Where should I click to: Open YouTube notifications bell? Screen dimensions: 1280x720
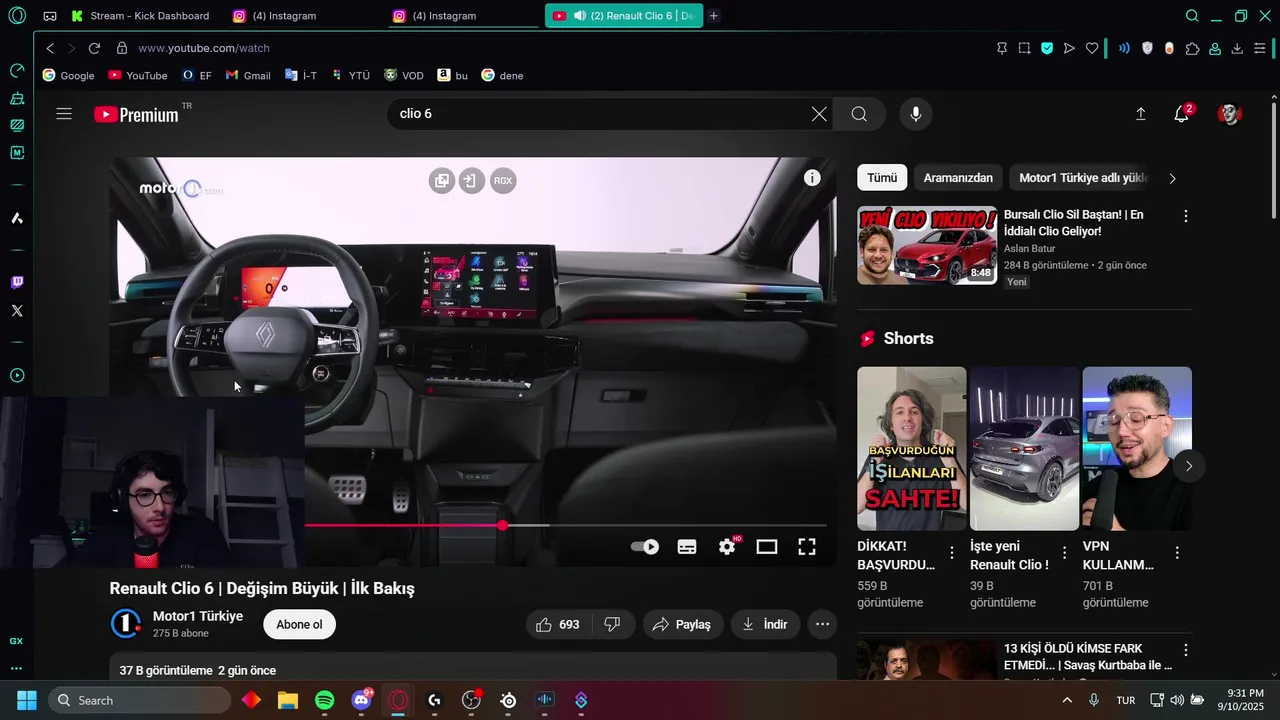point(1182,114)
